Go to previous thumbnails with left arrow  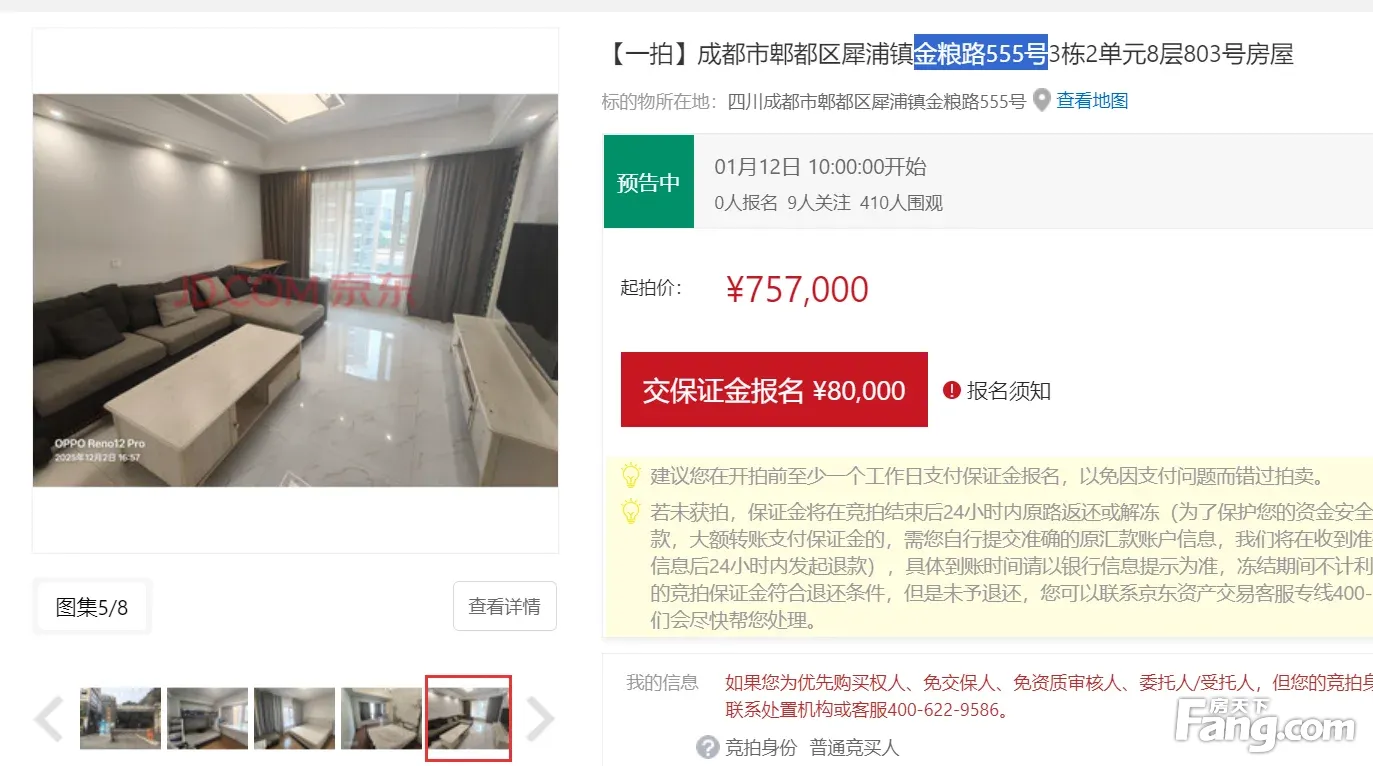48,718
